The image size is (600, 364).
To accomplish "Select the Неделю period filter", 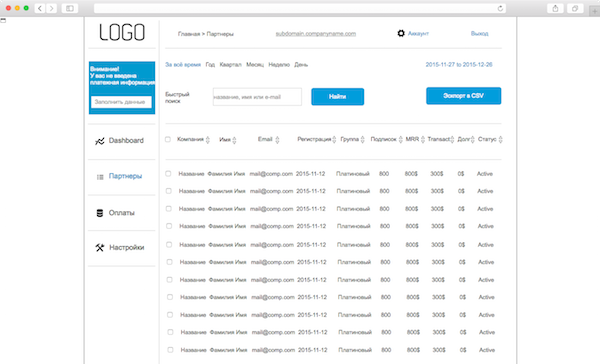I will [279, 65].
